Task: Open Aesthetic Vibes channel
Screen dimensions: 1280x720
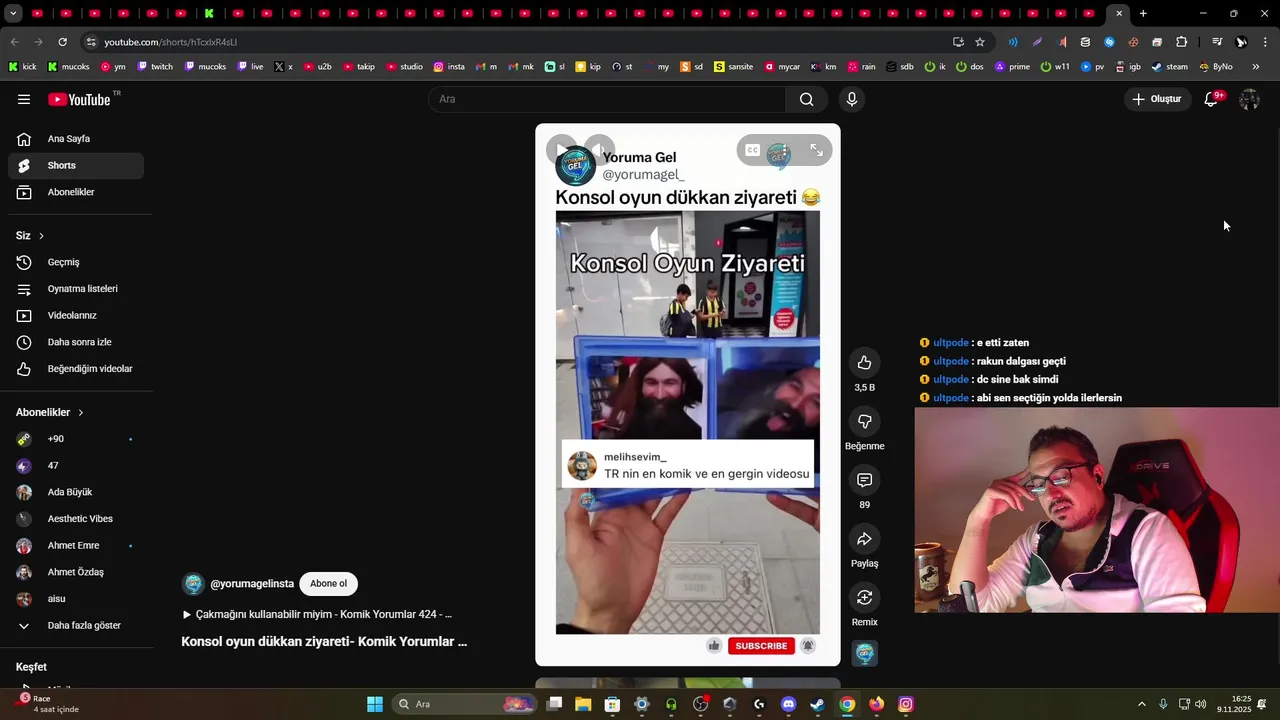Action: tap(76, 519)
